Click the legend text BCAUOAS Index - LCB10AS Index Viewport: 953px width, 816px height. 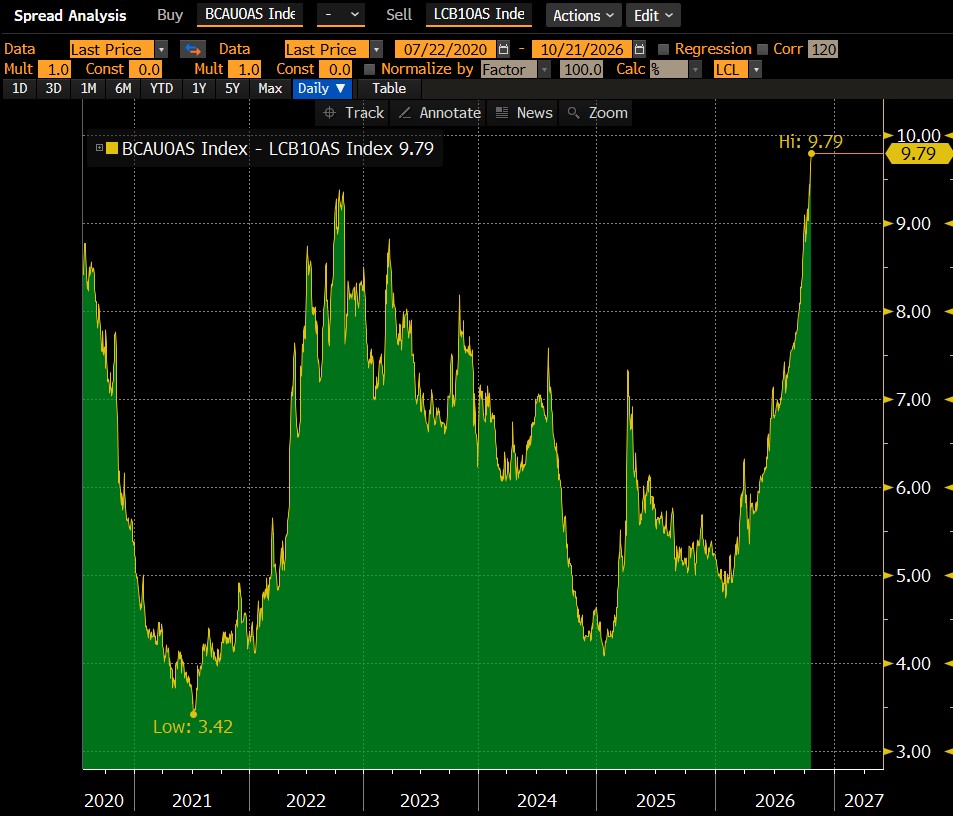(257, 149)
